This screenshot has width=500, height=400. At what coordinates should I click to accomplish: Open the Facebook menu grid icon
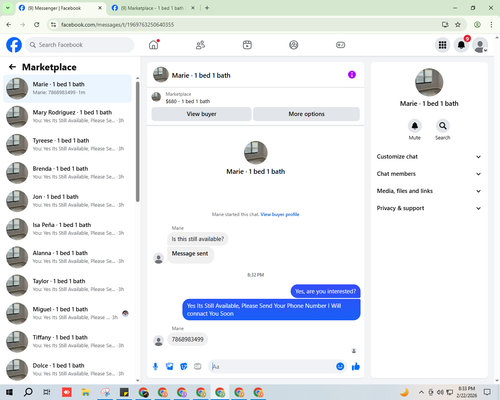(x=442, y=45)
